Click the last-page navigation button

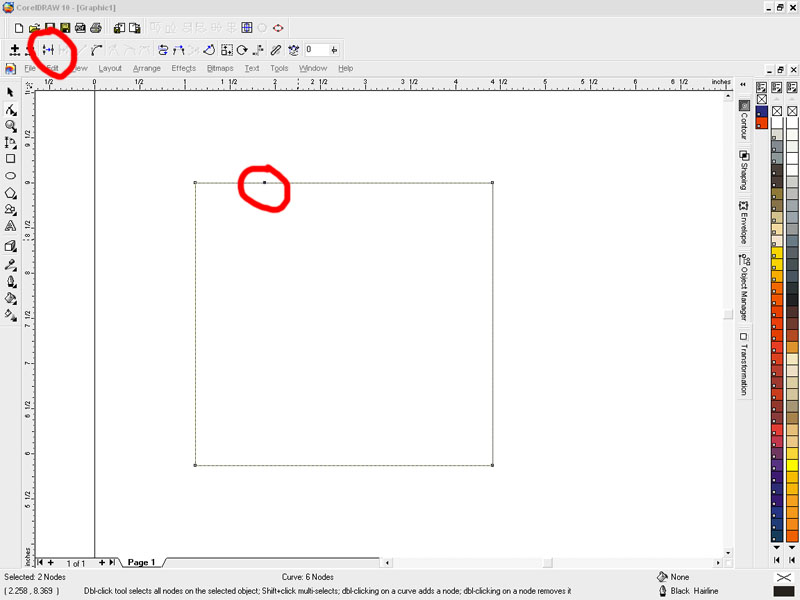(112, 563)
